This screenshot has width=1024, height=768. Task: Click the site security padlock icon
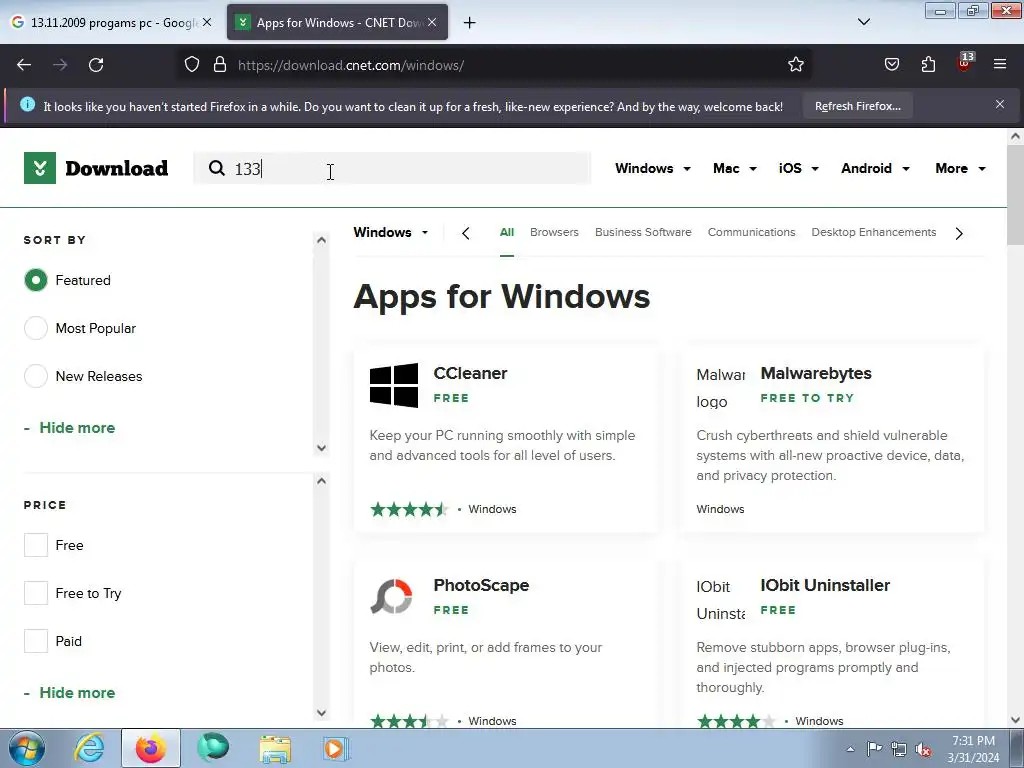click(220, 65)
